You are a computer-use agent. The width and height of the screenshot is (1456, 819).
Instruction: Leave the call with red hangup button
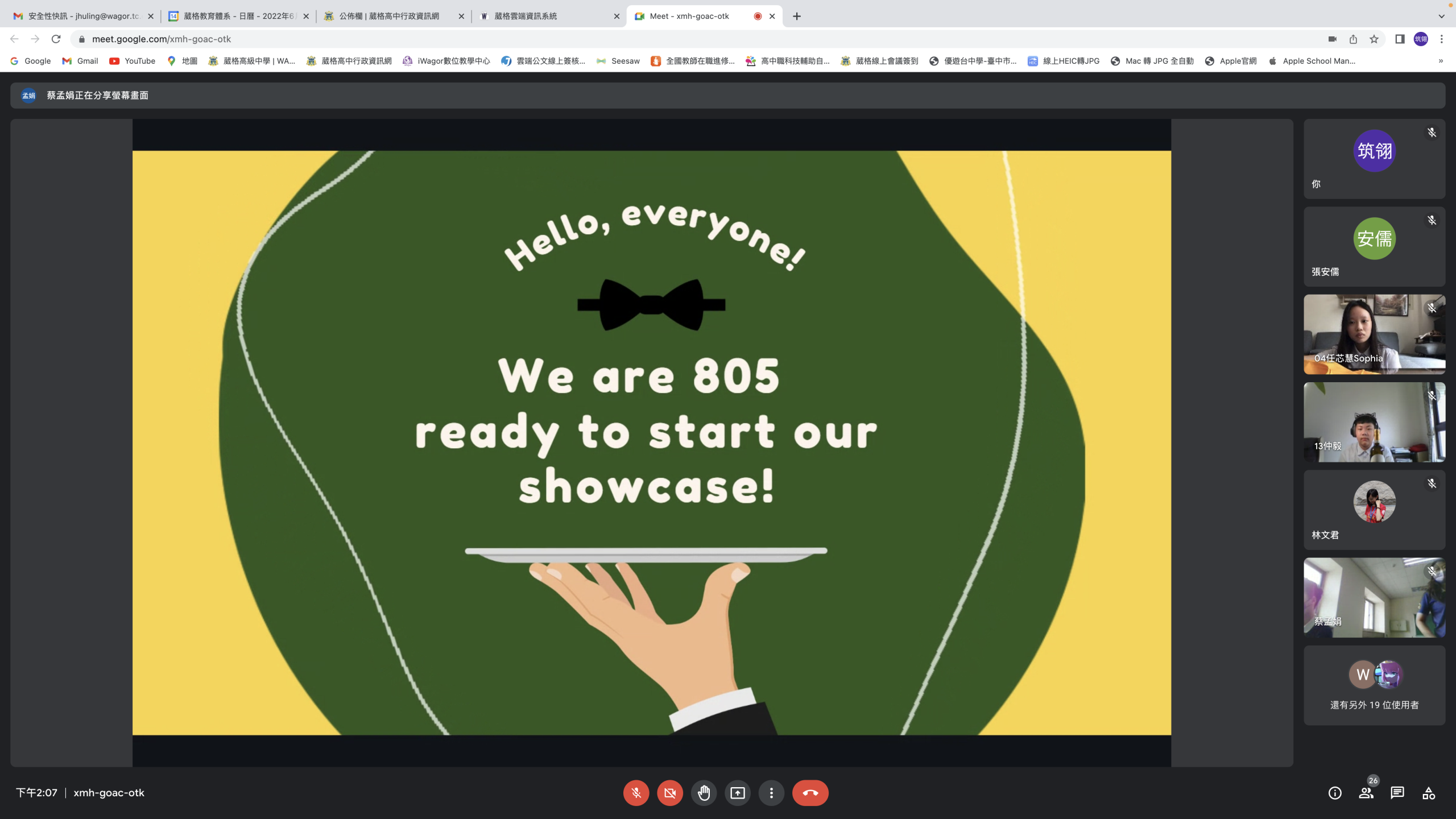point(810,793)
